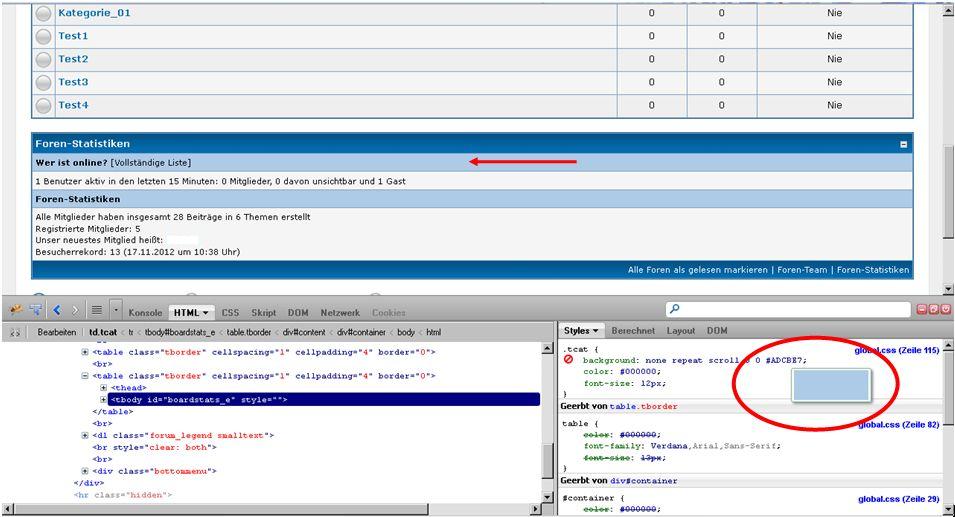The width and height of the screenshot is (955, 517).
Task: Click the #ADCBE7 color preview swatch
Action: [831, 385]
